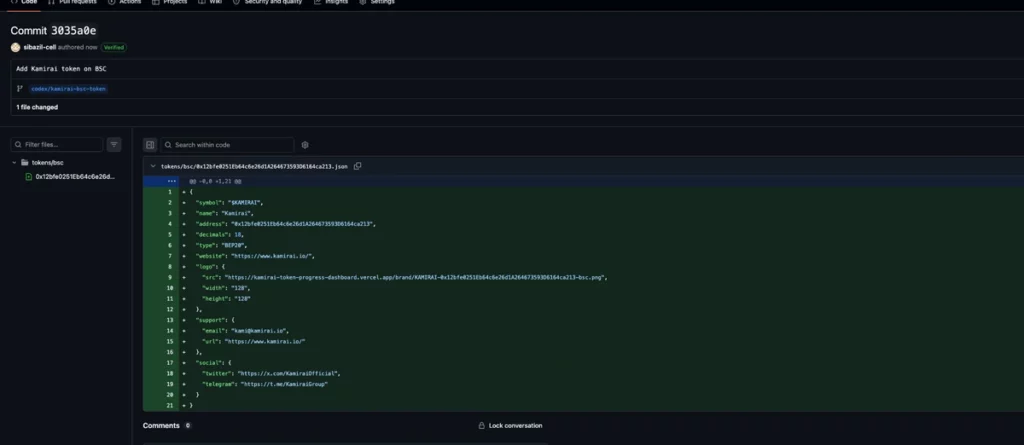The image size is (1024, 445).
Task: Click the Commit 3035a0e title
Action: [54, 31]
